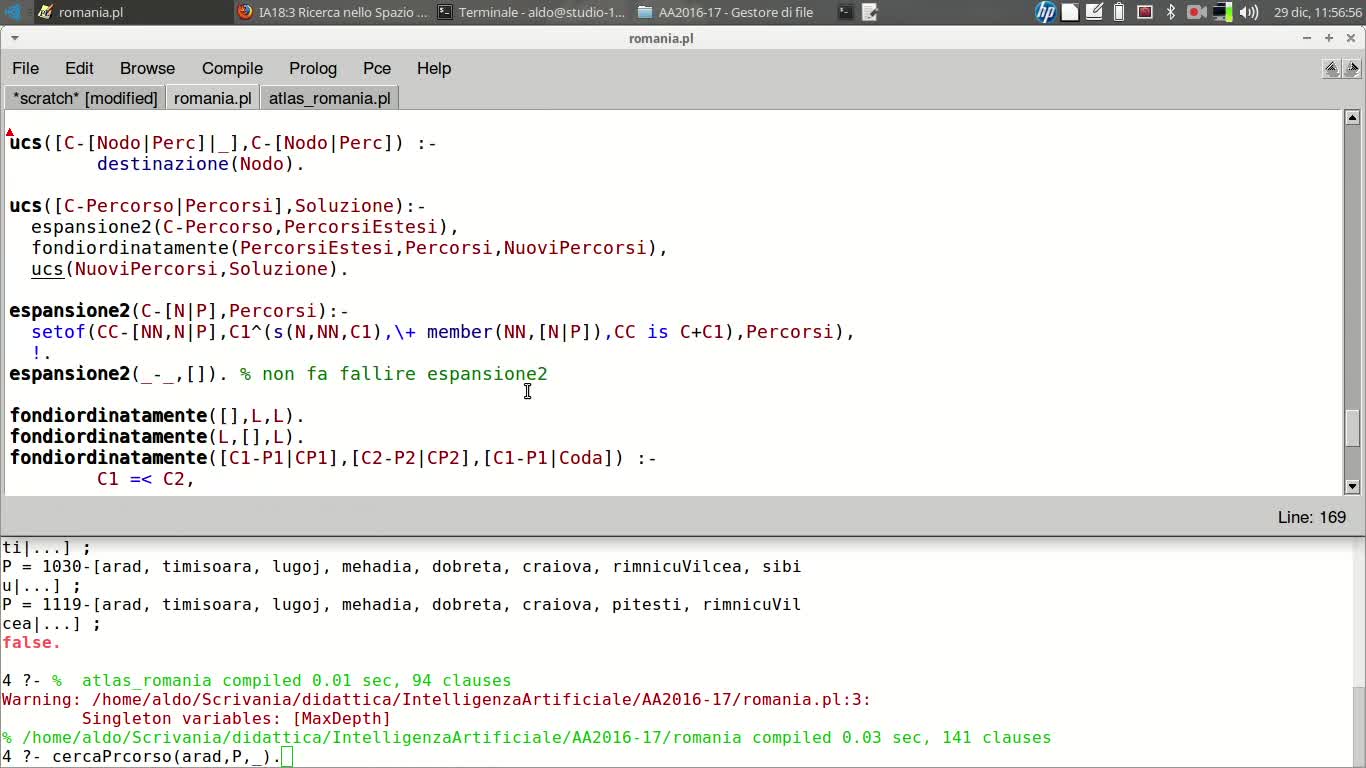The image size is (1366, 768).
Task: Switch to the romania.pl editor tab
Action: 212,98
